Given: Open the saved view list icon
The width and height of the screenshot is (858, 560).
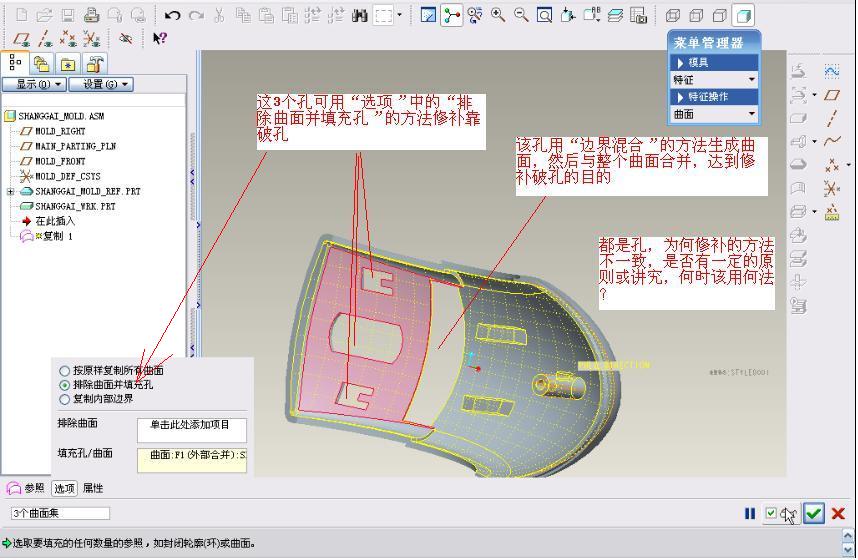Looking at the screenshot, I should (x=592, y=15).
